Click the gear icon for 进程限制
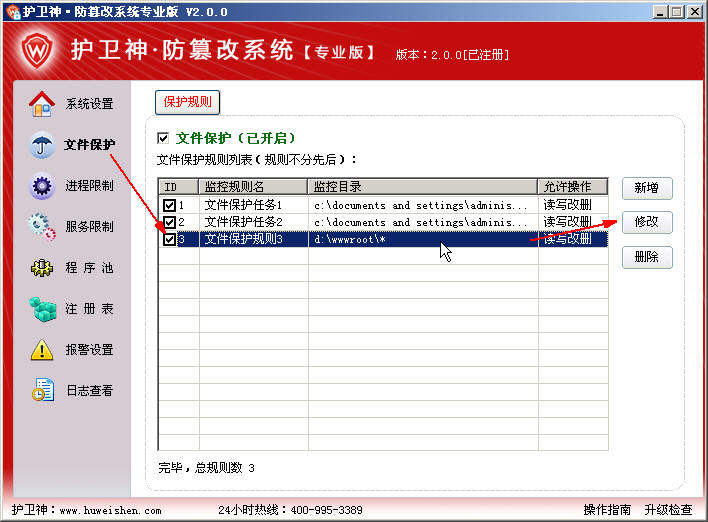 42,186
